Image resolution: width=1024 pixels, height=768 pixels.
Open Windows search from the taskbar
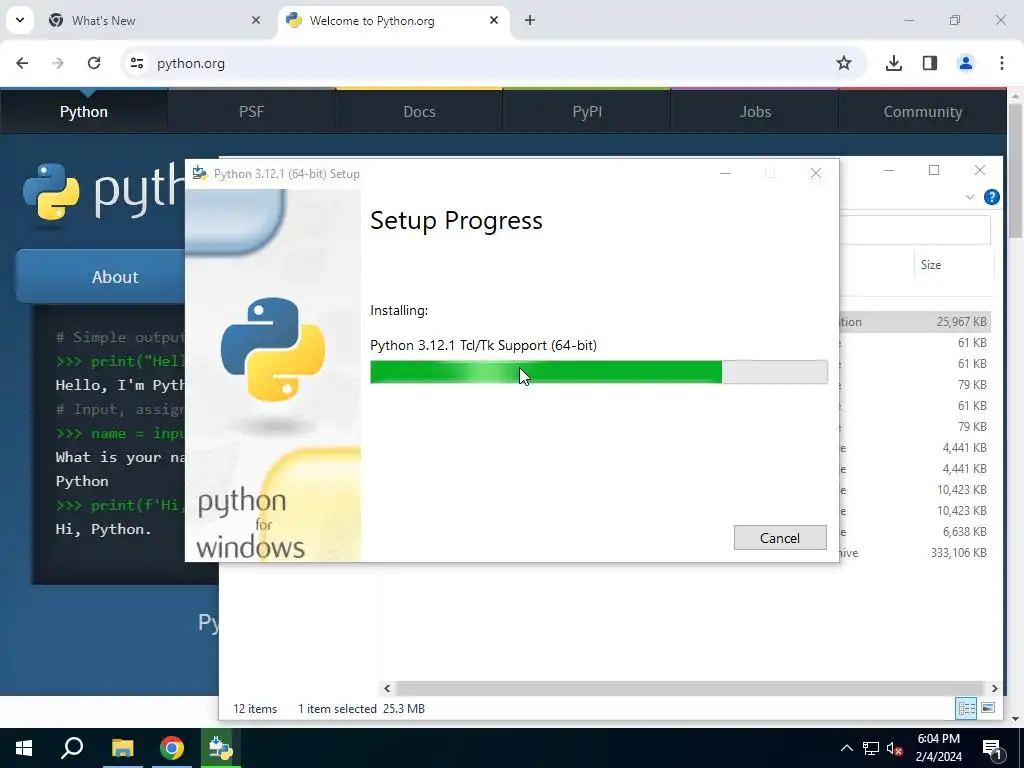pos(72,748)
